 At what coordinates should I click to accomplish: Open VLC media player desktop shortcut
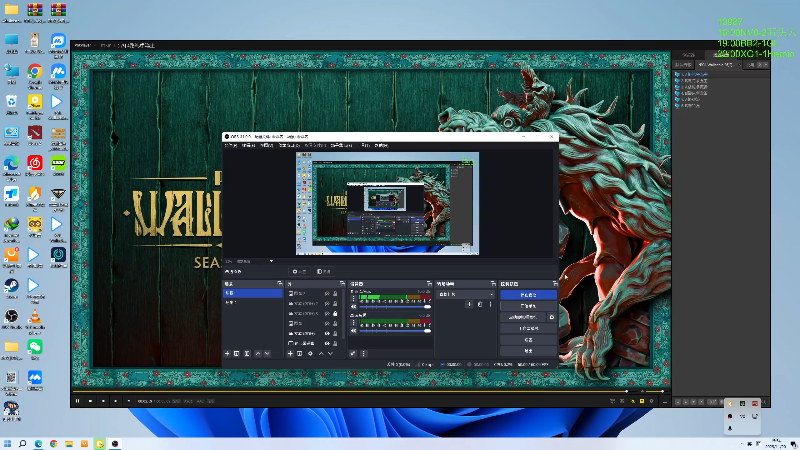pos(35,321)
